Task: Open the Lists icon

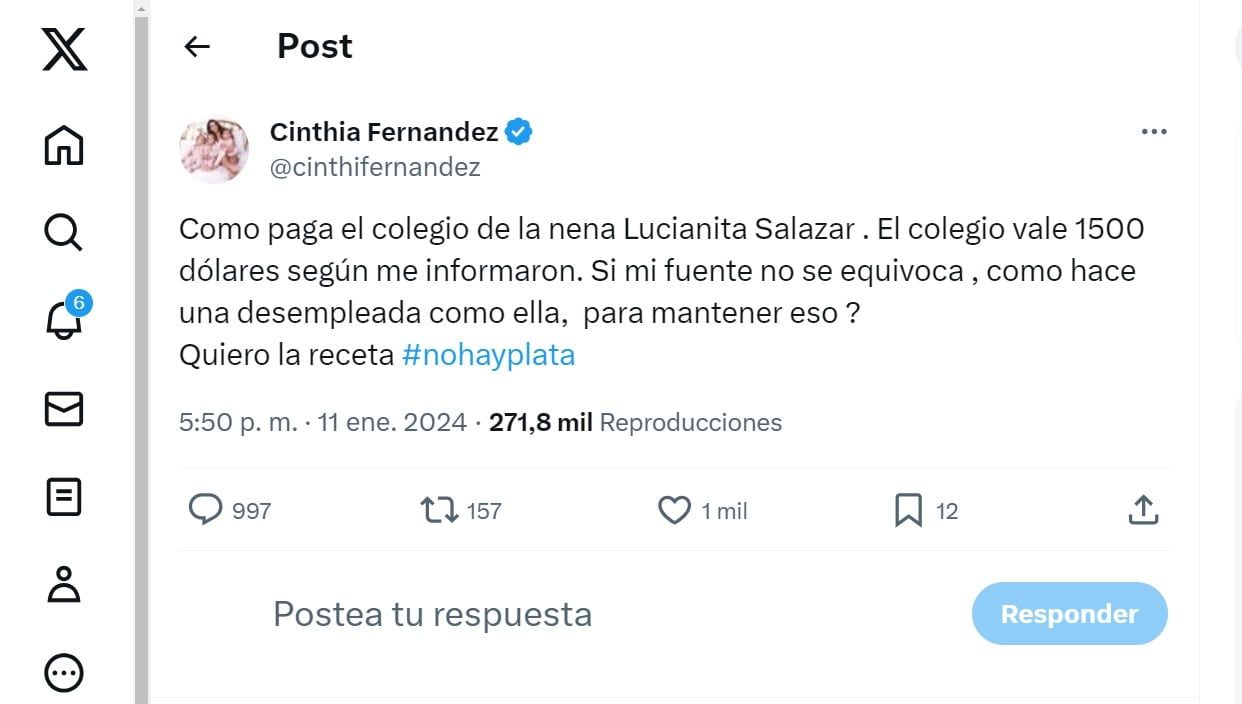Action: 62,497
